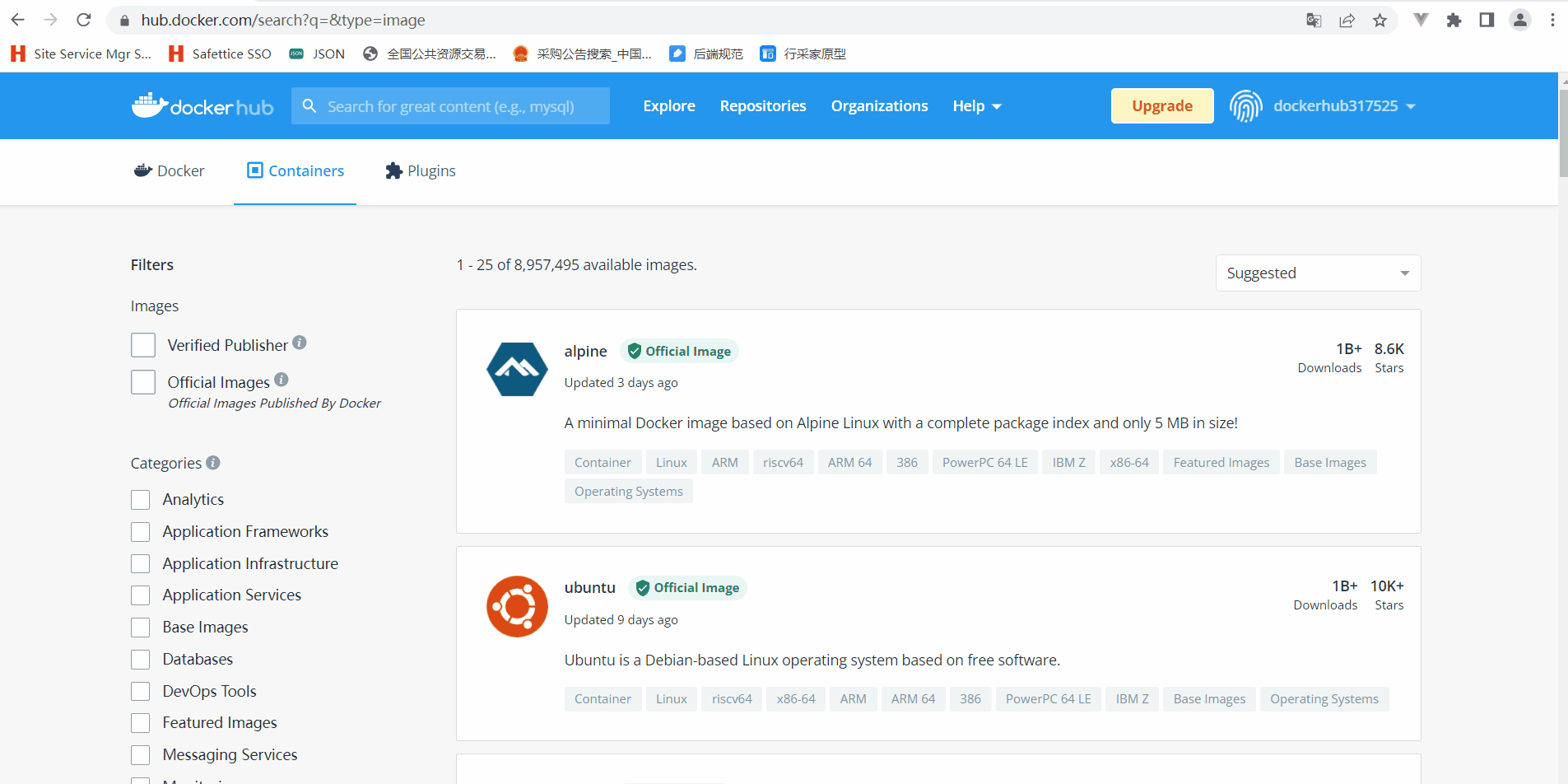Click the alpine Official Image badge

tap(679, 352)
